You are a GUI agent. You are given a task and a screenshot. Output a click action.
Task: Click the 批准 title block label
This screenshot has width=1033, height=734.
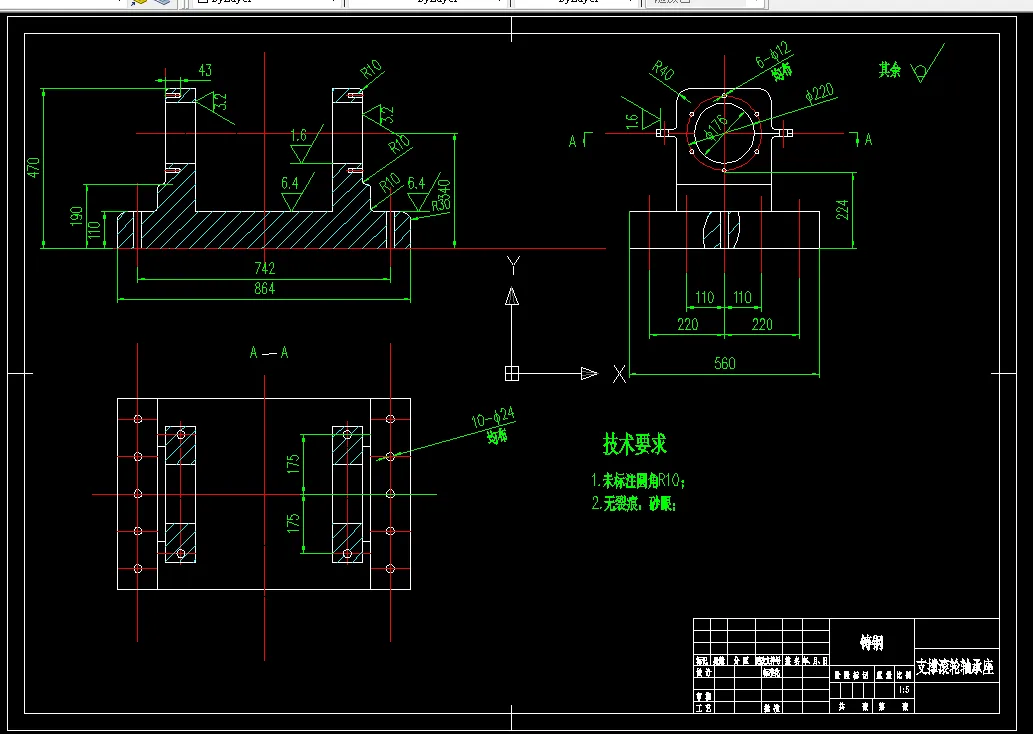pyautogui.click(x=772, y=708)
